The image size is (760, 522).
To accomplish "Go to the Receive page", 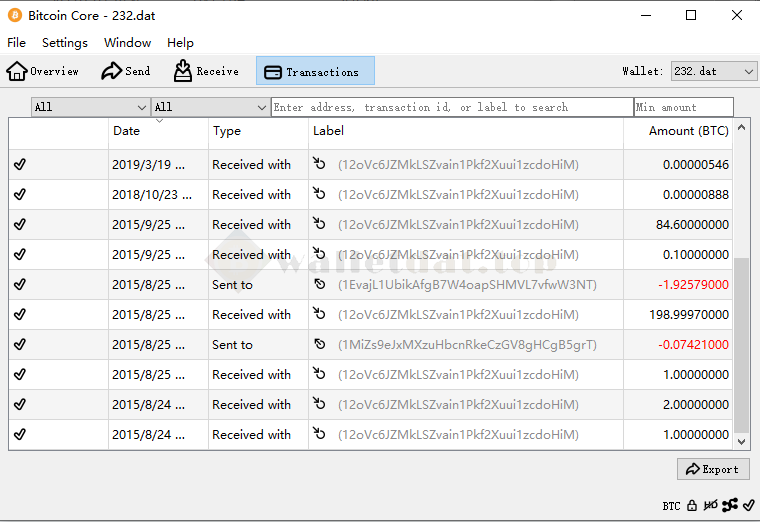I will tap(206, 71).
